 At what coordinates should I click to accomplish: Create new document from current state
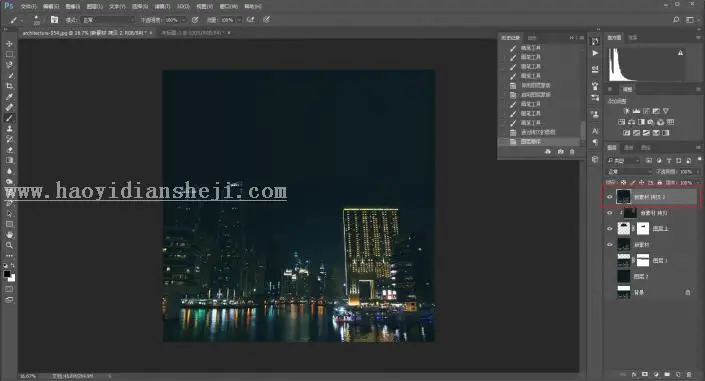pos(548,152)
